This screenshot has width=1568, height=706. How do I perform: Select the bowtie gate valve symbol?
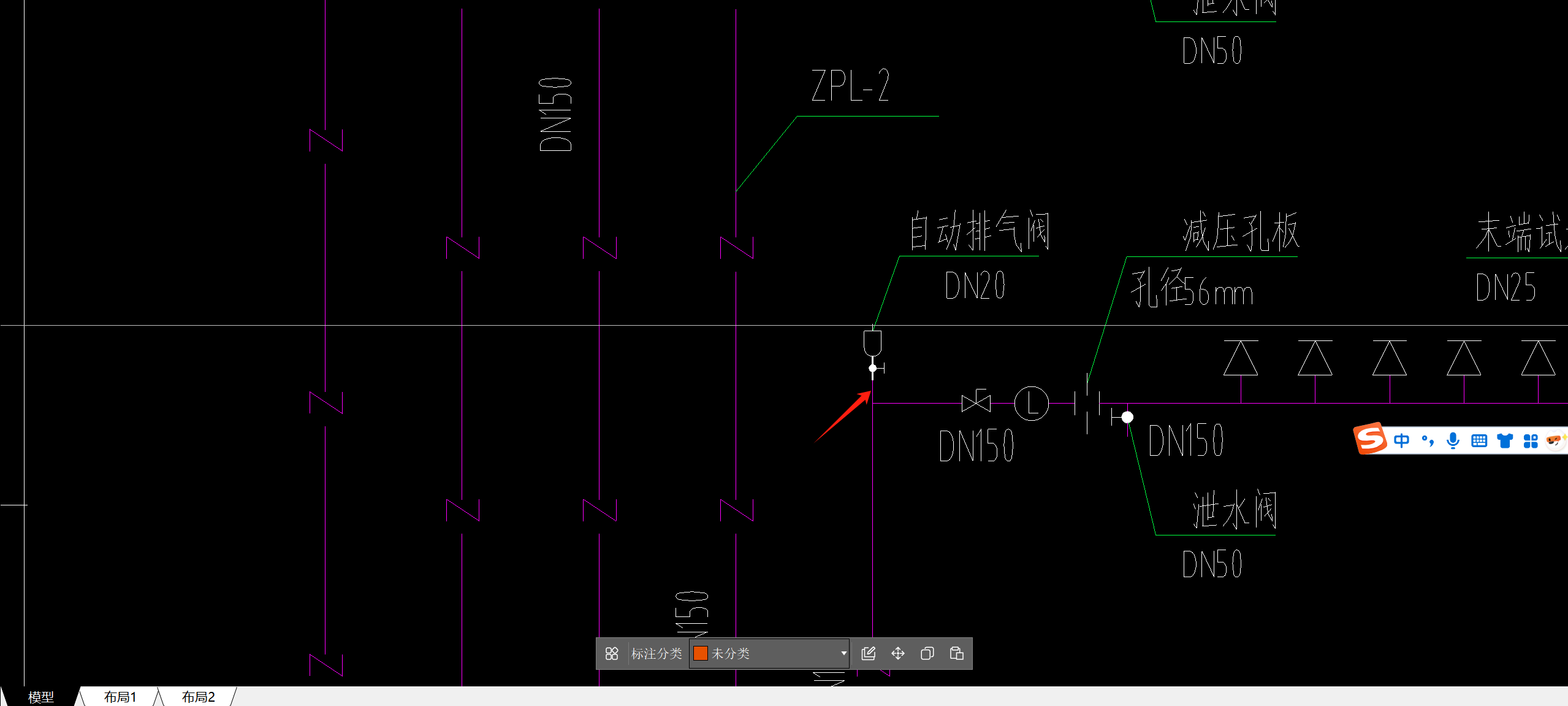click(976, 402)
